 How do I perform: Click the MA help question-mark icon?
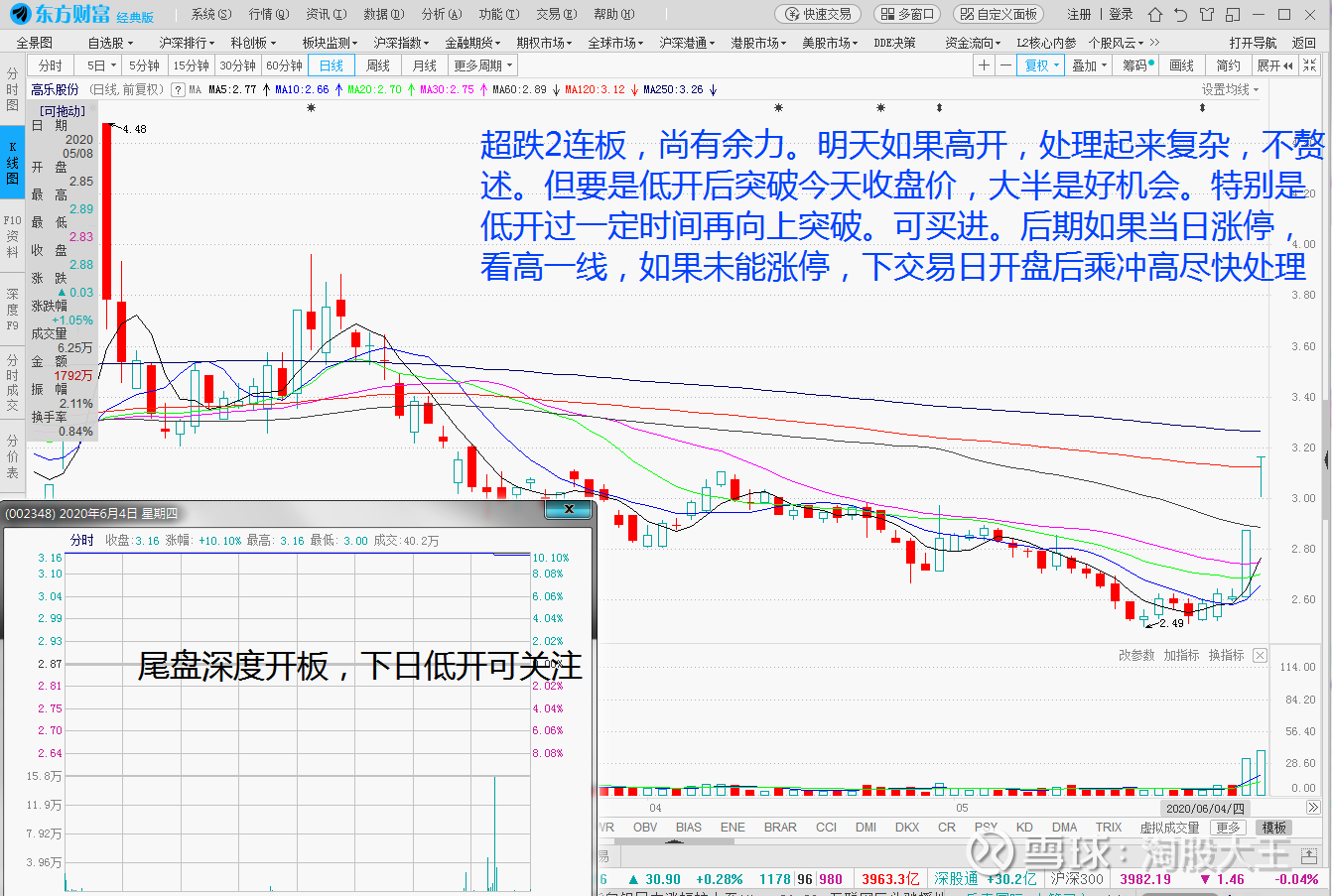tap(178, 89)
